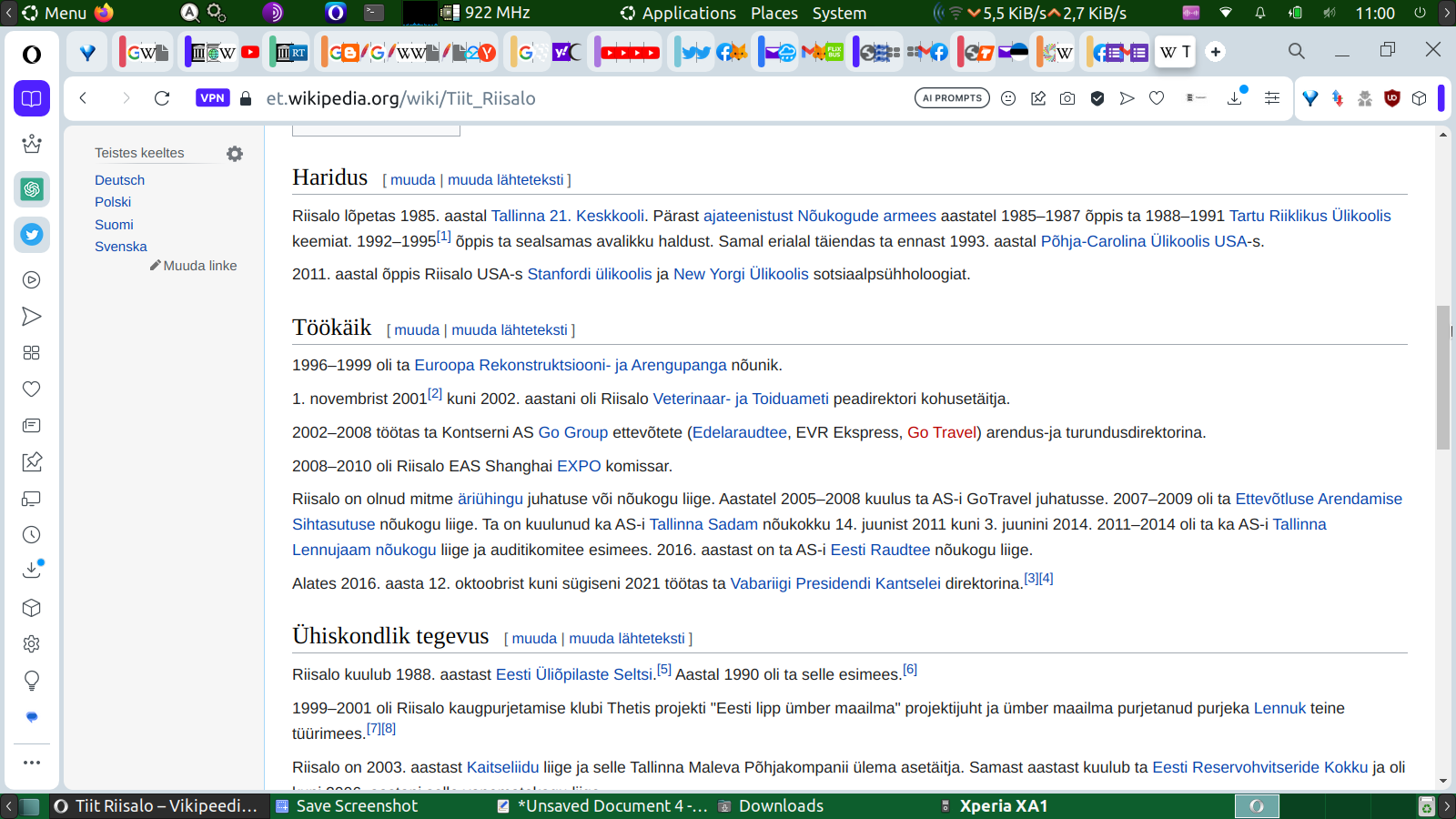The image size is (1456, 819).
Task: Open Workspaces in the Opera sidebar
Action: click(x=32, y=98)
